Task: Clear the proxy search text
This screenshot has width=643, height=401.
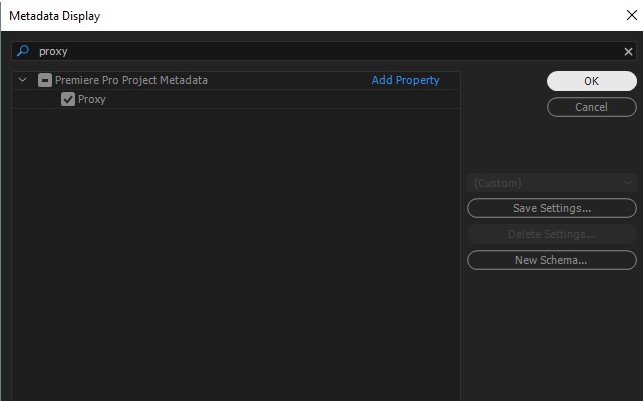Action: (628, 51)
